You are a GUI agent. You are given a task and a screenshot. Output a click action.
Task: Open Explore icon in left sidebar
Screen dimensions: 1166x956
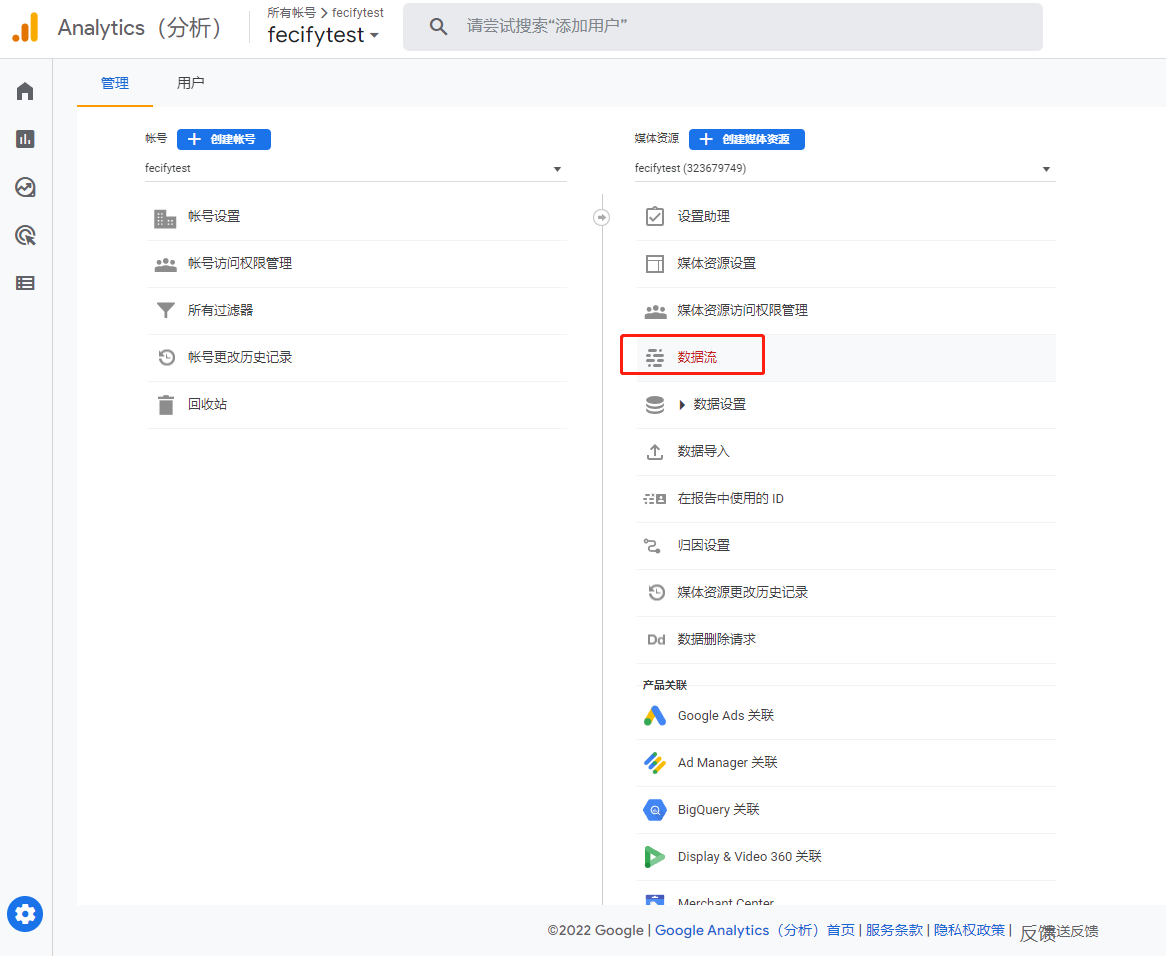(x=25, y=187)
